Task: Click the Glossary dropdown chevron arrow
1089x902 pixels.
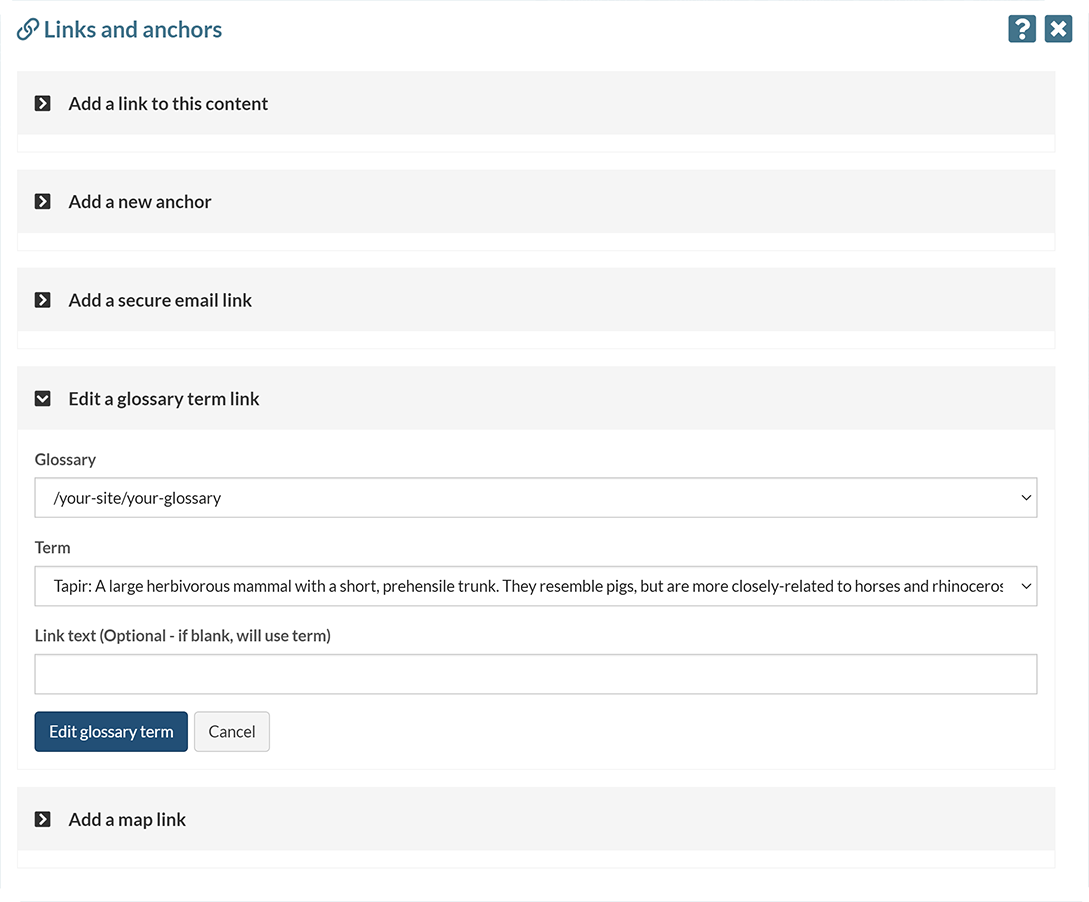Action: (1026, 497)
